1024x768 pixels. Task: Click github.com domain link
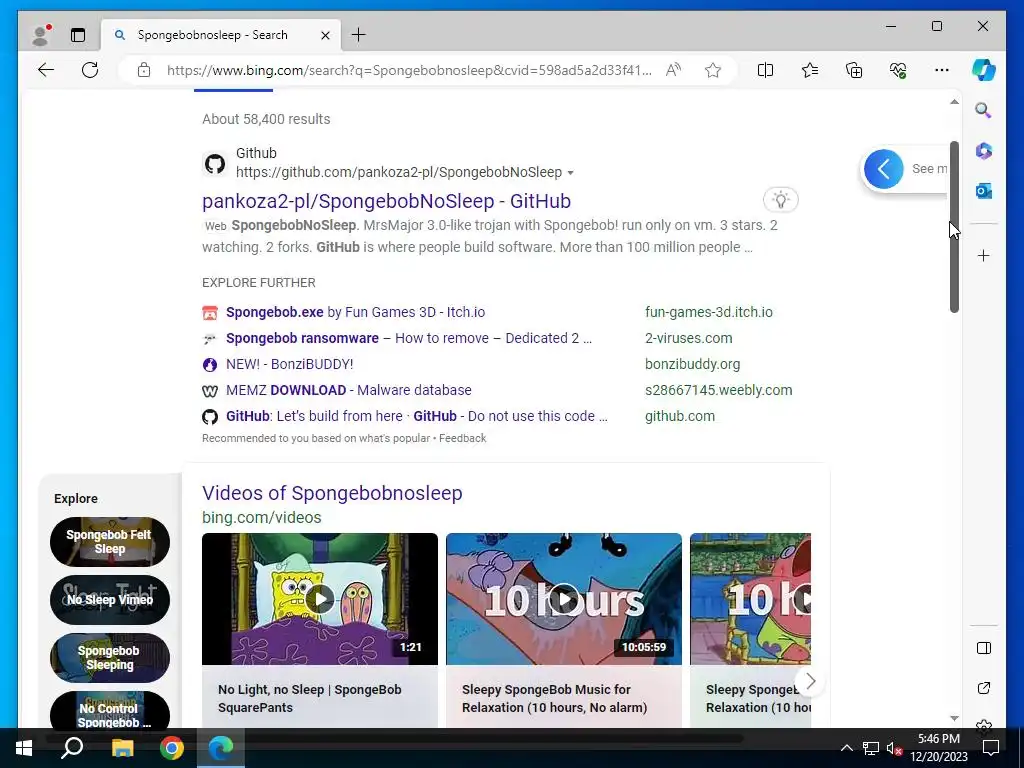680,417
